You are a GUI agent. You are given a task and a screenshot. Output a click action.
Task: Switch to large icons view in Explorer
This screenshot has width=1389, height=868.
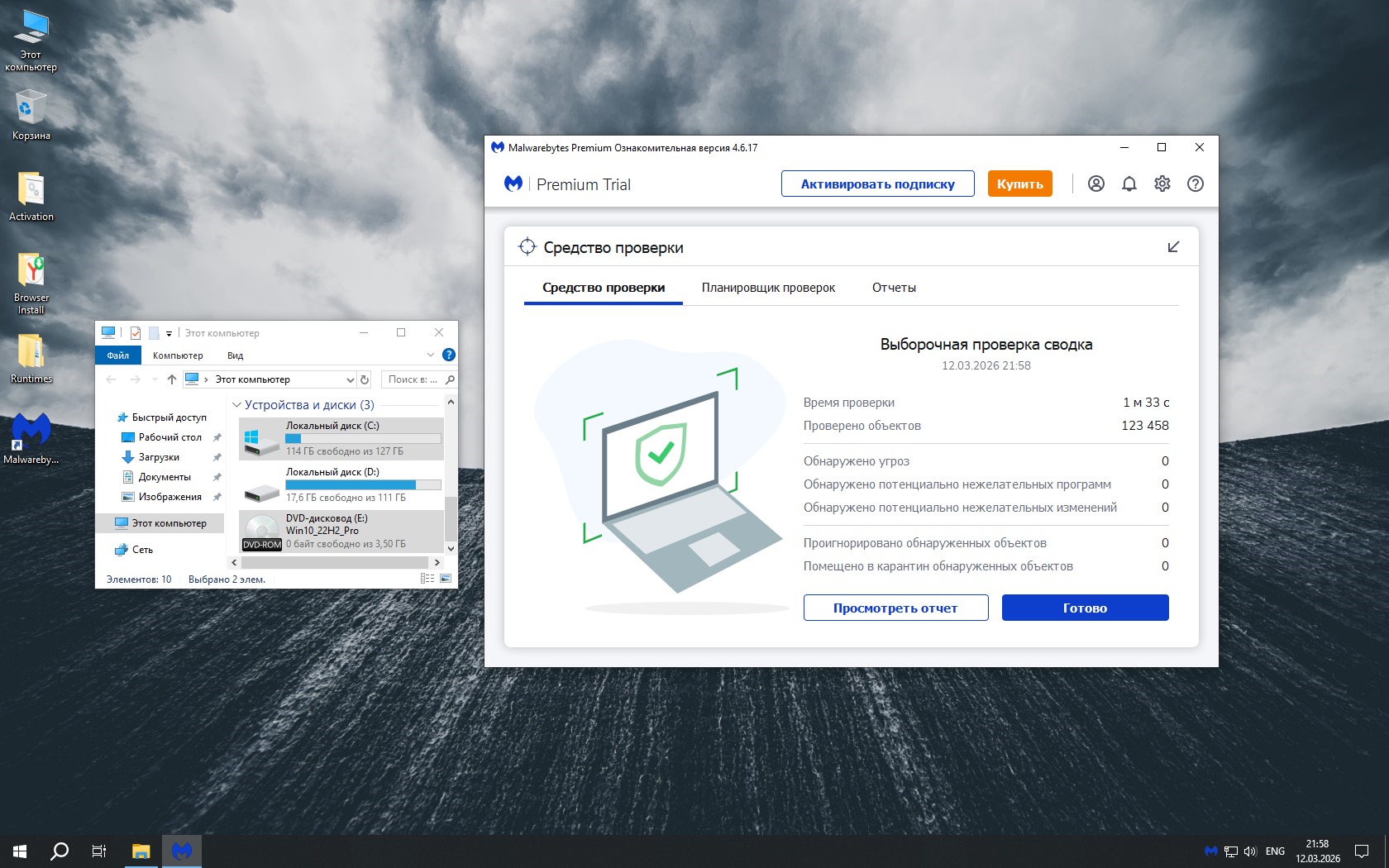click(x=446, y=579)
